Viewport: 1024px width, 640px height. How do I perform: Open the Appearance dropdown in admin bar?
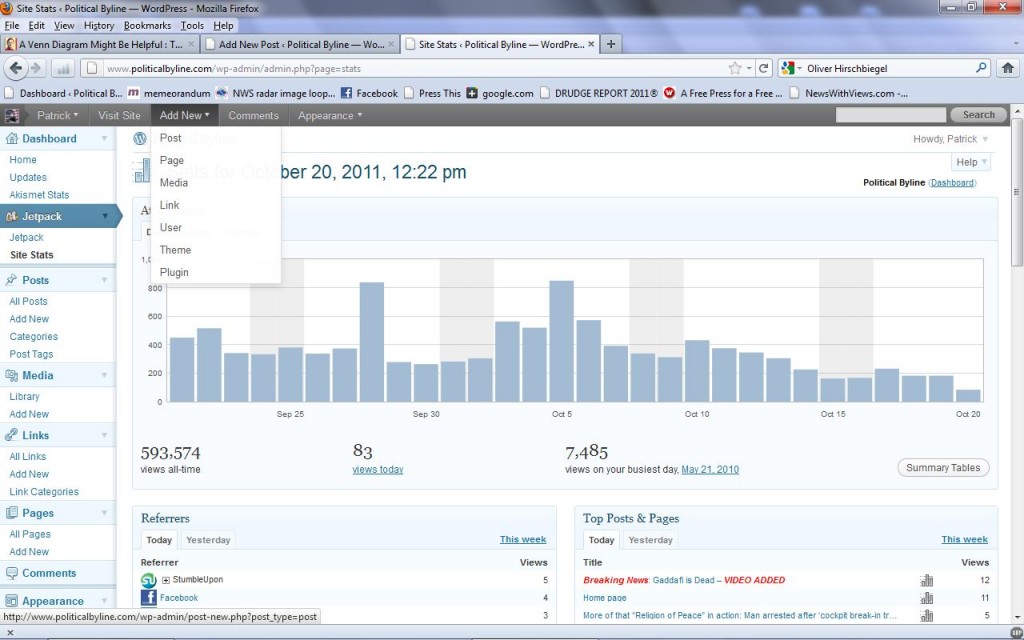(x=330, y=116)
